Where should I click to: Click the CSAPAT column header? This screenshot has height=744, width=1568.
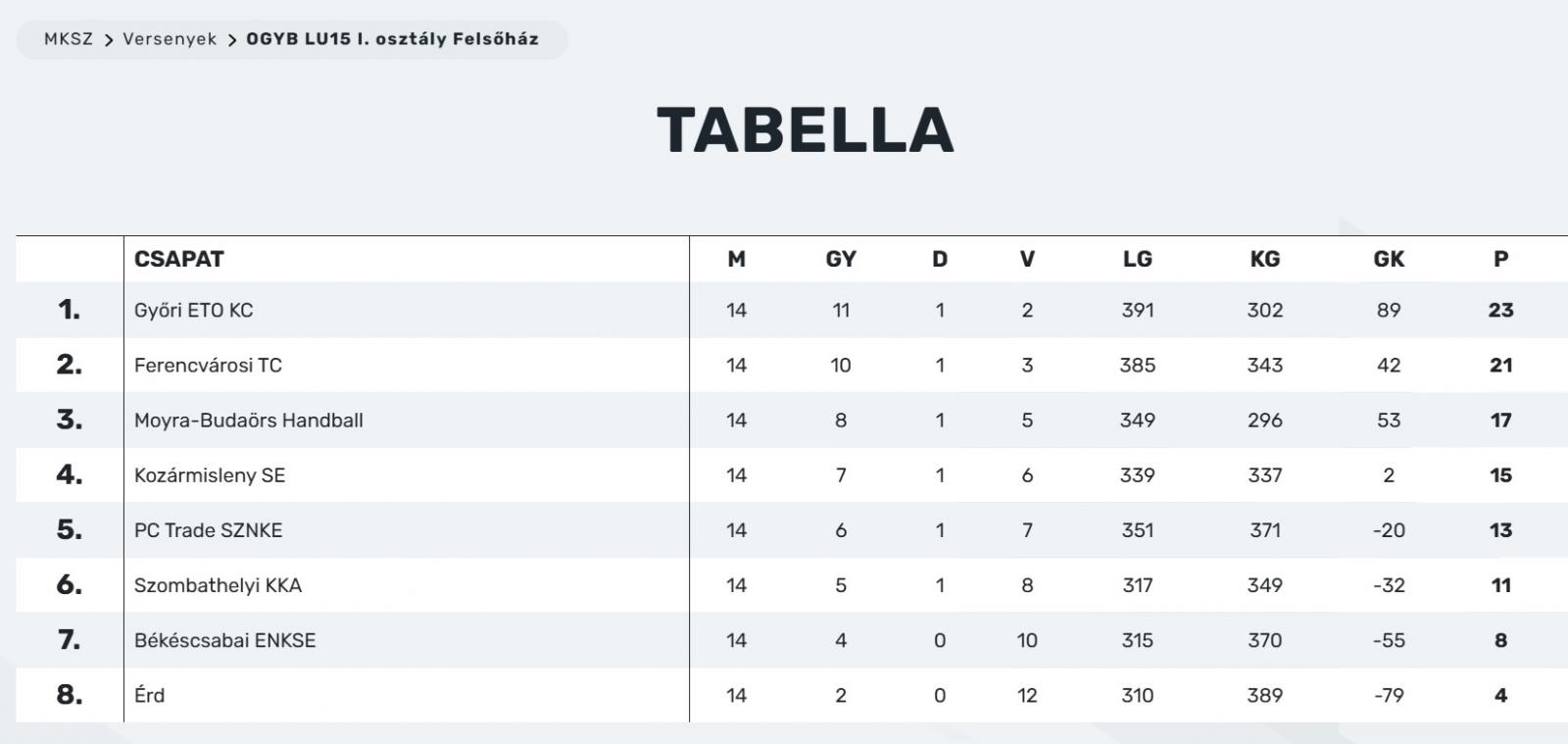179,259
